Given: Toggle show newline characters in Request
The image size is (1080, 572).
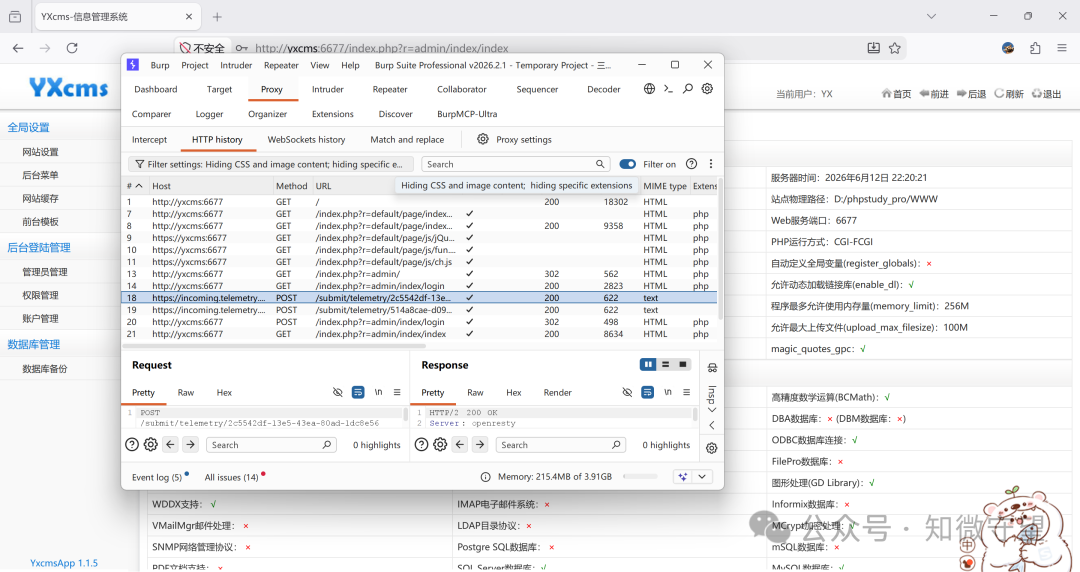Looking at the screenshot, I should coord(378,392).
